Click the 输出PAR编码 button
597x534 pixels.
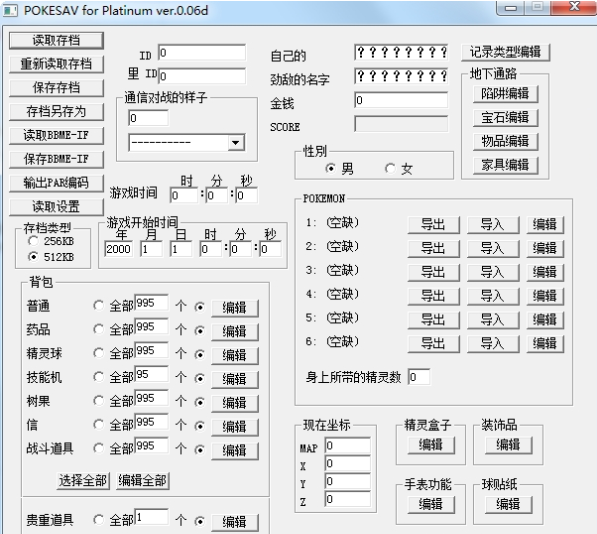[x=56, y=183]
